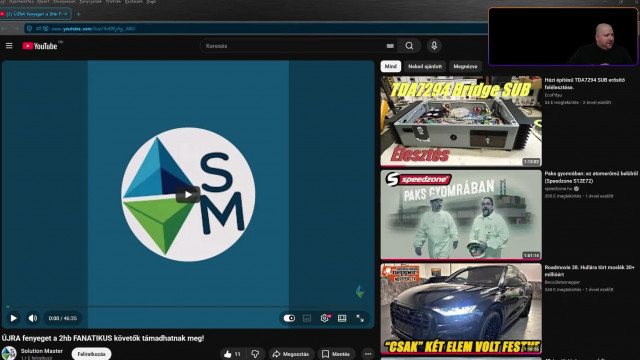Open the Könyvjelzők browser menu

click(x=91, y=2)
